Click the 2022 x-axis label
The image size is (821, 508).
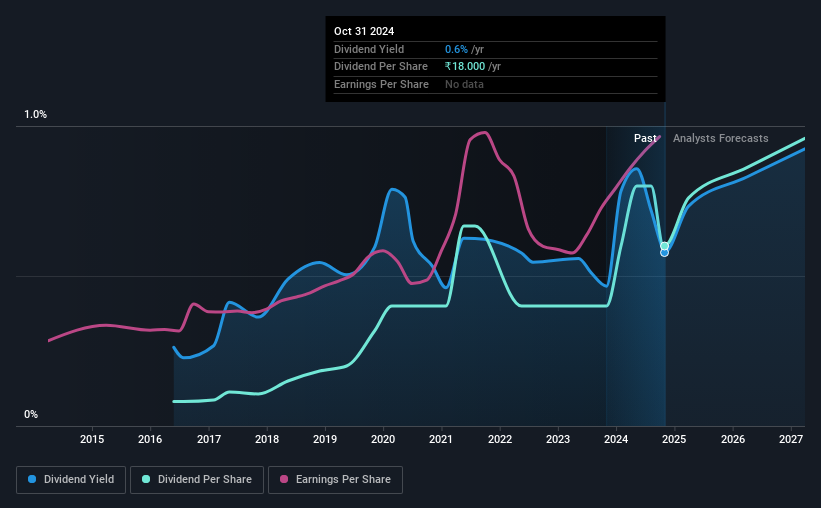tap(500, 439)
